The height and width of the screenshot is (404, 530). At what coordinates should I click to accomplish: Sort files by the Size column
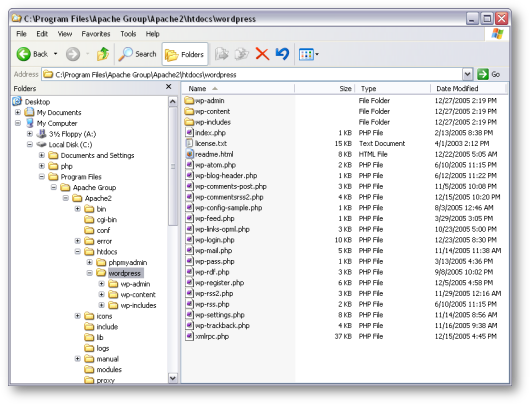[324, 89]
